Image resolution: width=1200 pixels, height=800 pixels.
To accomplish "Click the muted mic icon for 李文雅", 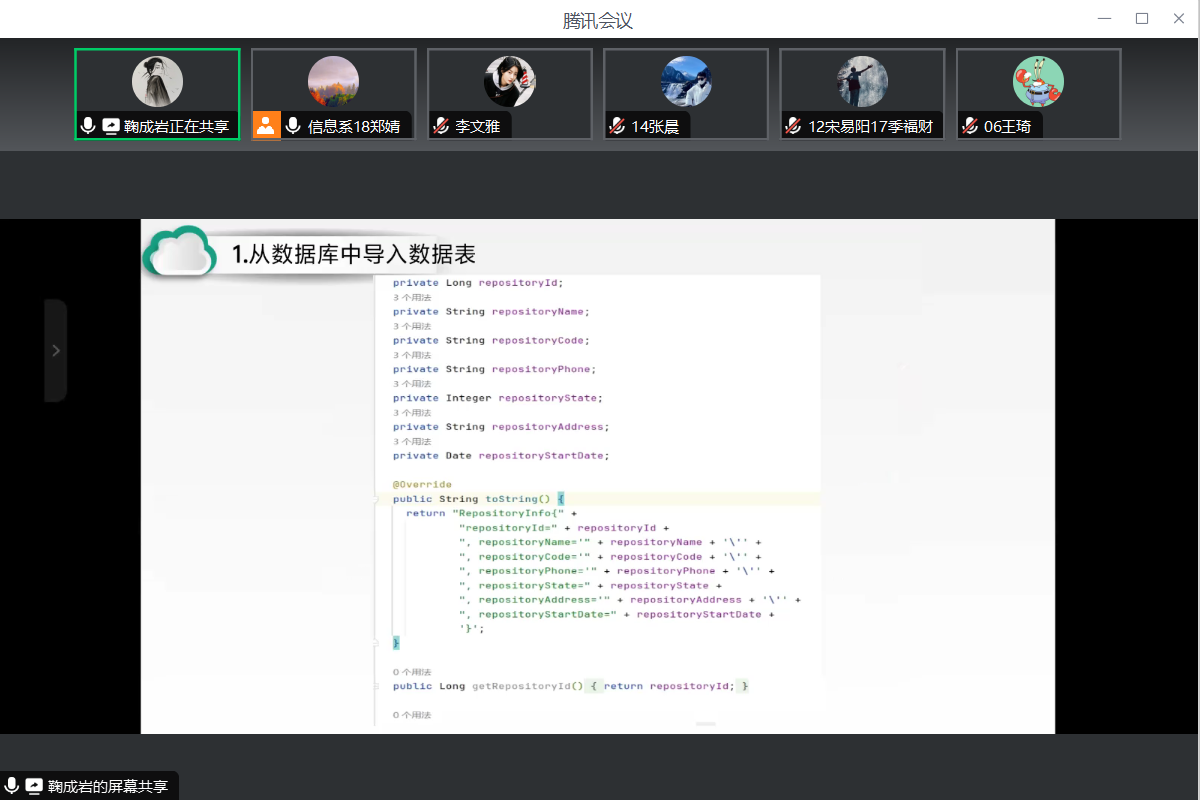I will tap(440, 126).
